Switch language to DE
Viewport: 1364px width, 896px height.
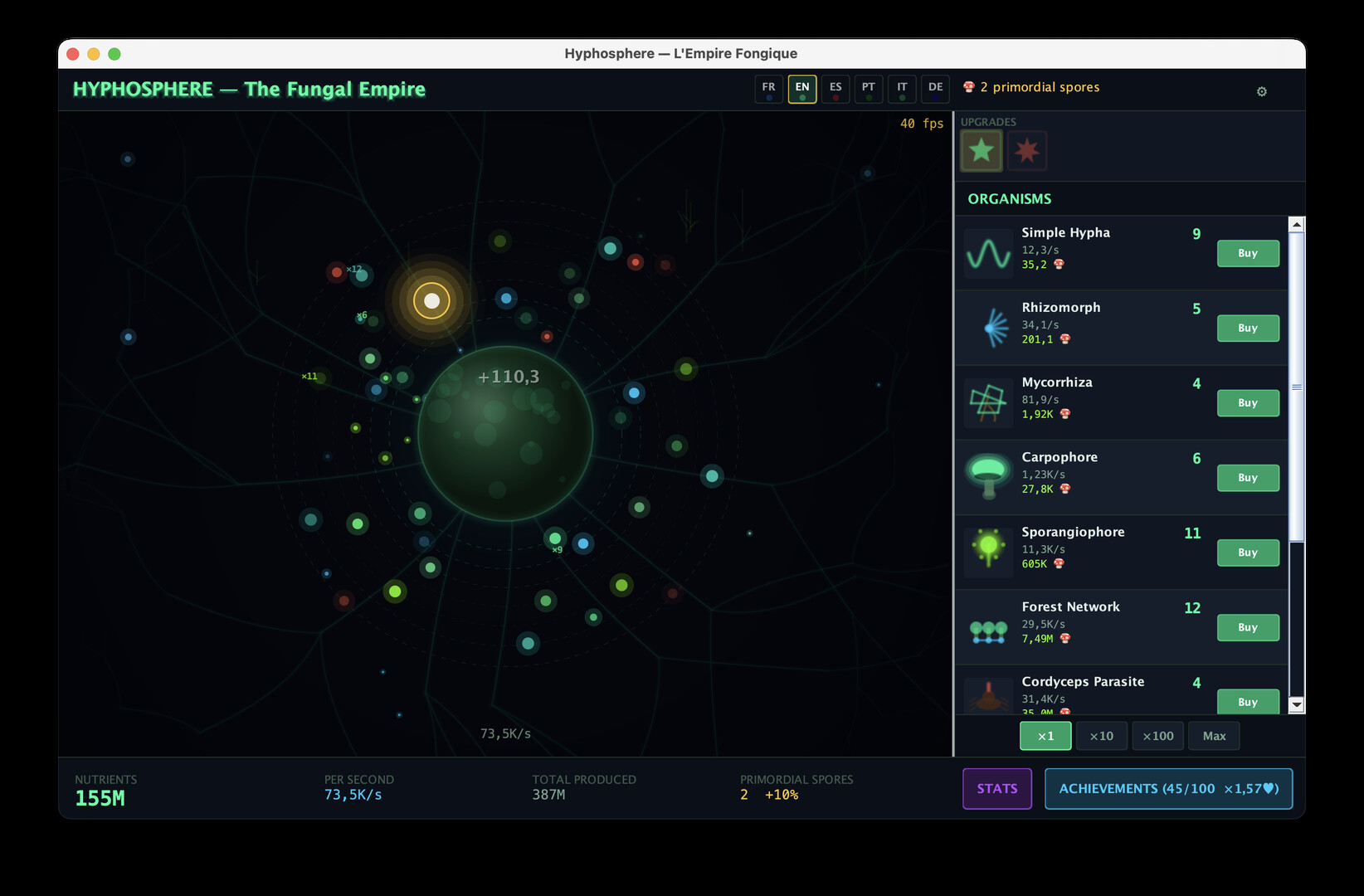[x=935, y=89]
